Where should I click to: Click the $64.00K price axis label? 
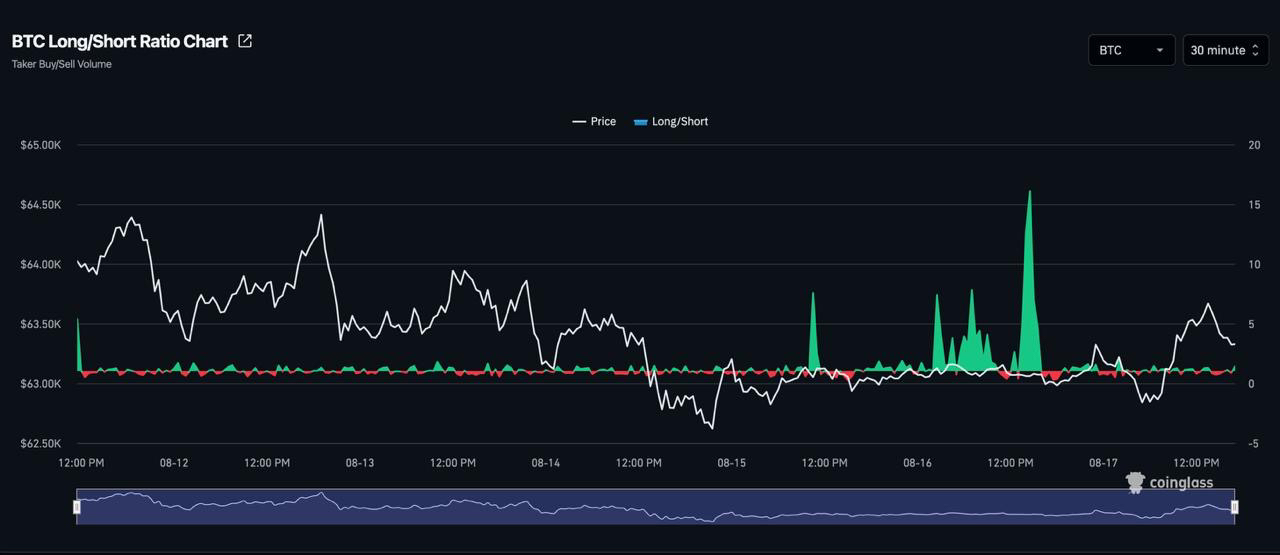tap(41, 264)
